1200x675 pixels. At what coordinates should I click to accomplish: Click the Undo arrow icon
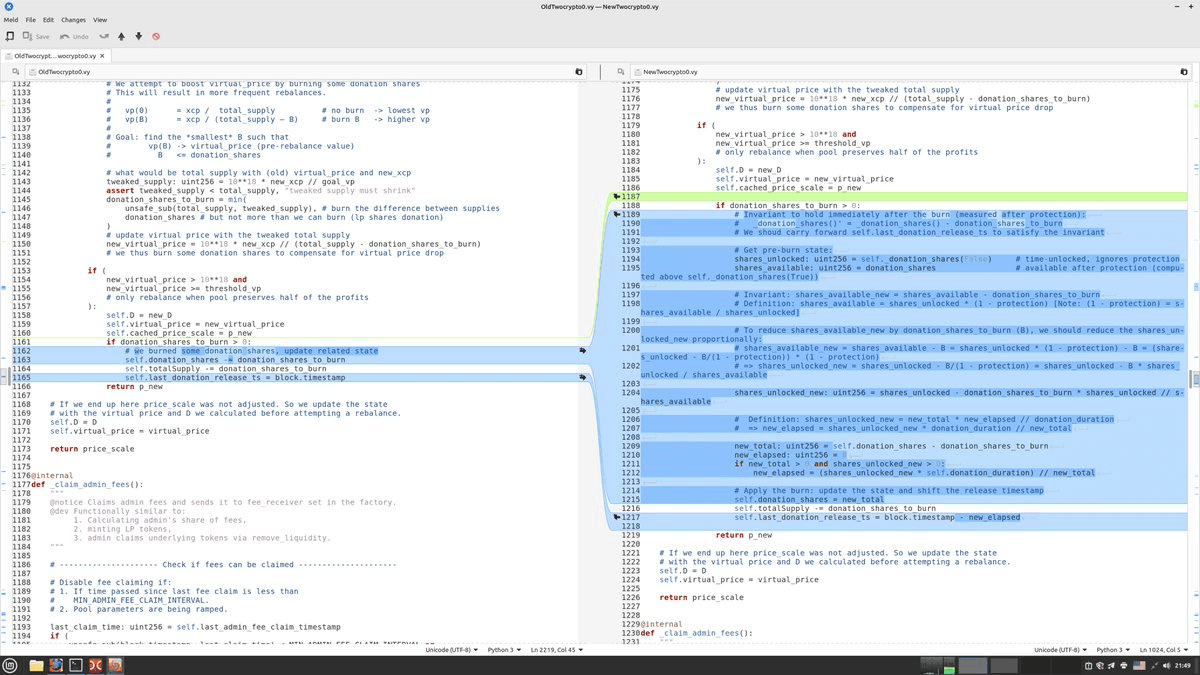pyautogui.click(x=64, y=36)
